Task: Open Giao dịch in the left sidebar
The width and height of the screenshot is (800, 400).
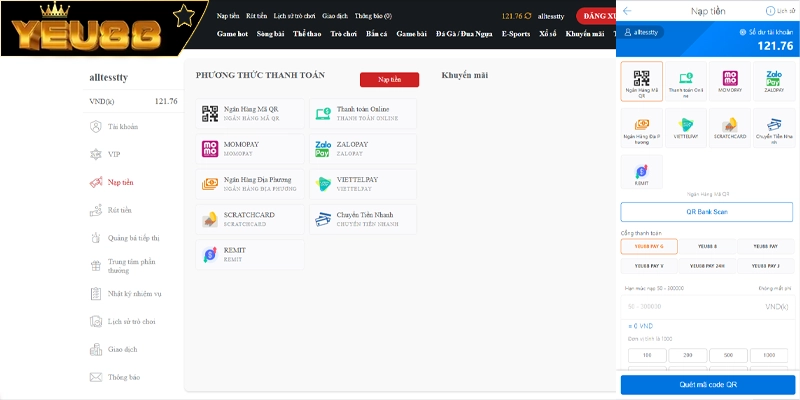Action: point(113,349)
